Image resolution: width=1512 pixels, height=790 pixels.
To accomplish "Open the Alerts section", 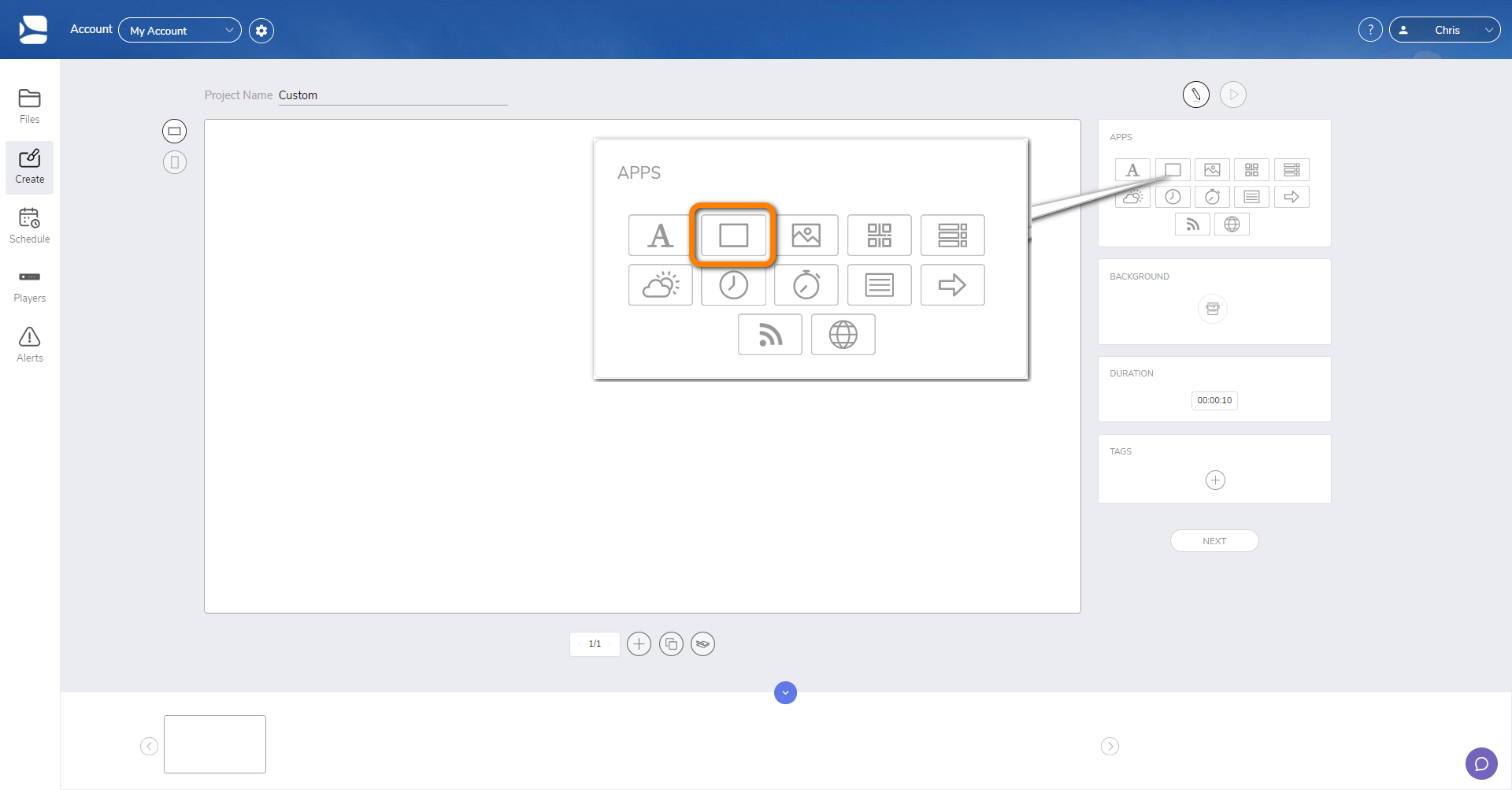I will [30, 346].
